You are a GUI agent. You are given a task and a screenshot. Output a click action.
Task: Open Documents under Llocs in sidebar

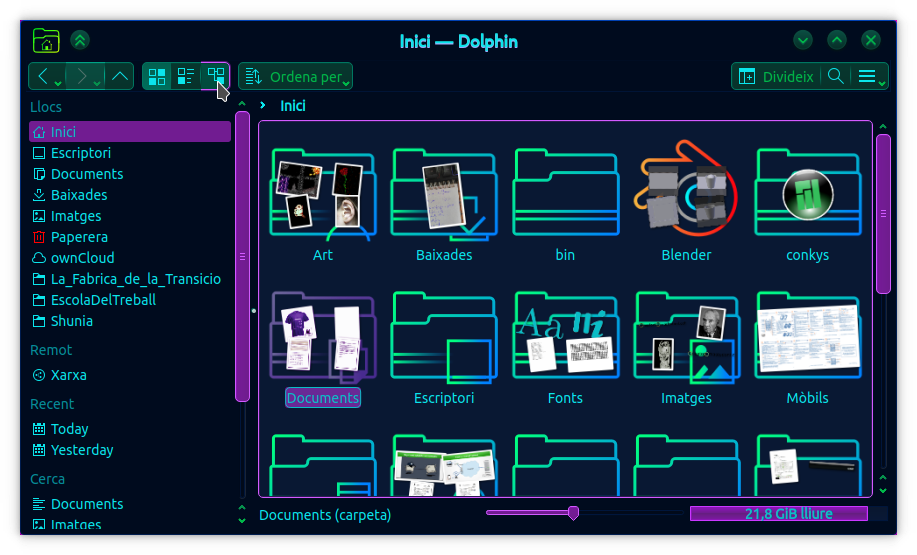click(x=130, y=174)
